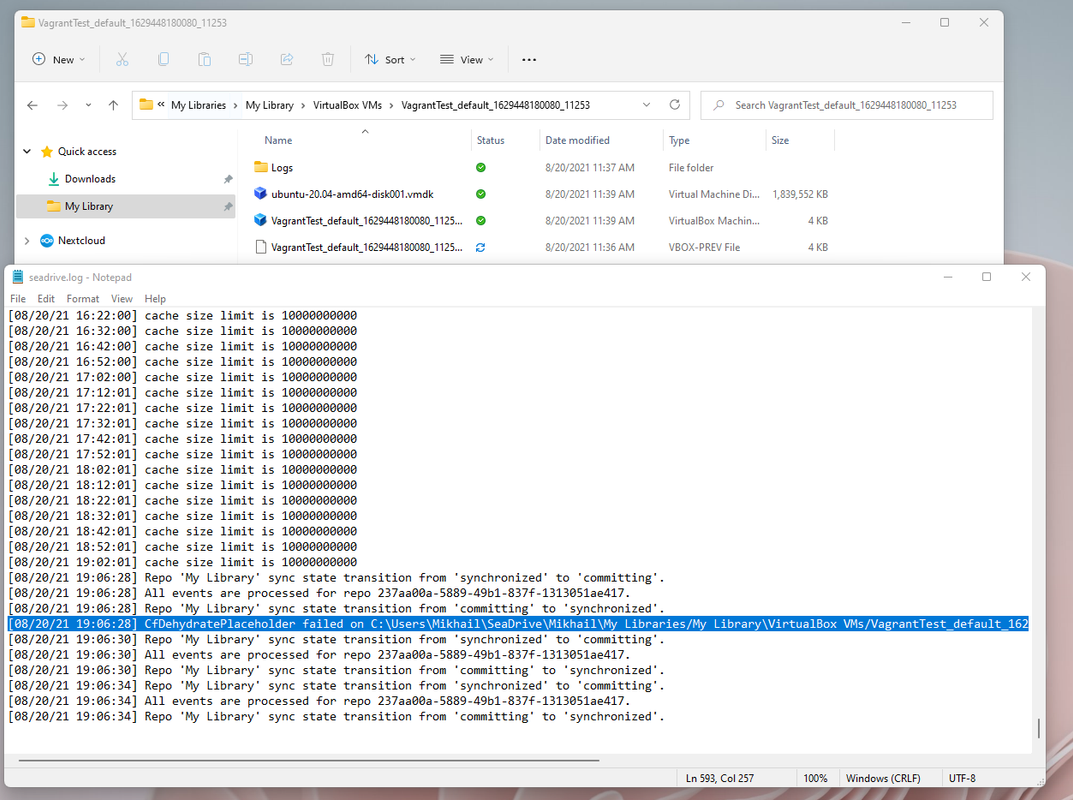
Task: Collapse the Quick access tree node
Action: pyautogui.click(x=27, y=151)
